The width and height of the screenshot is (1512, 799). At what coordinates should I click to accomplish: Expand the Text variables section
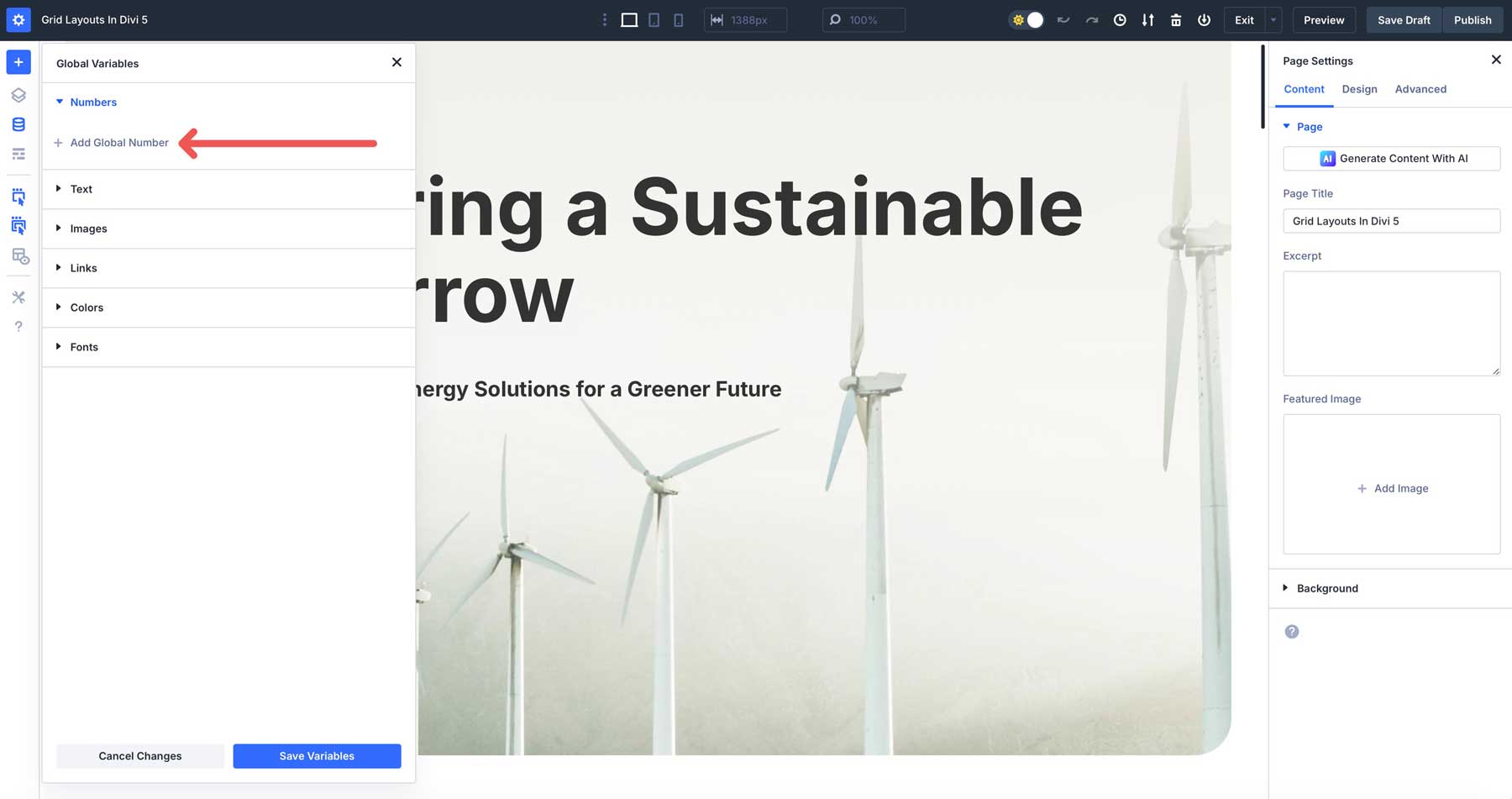(x=81, y=189)
